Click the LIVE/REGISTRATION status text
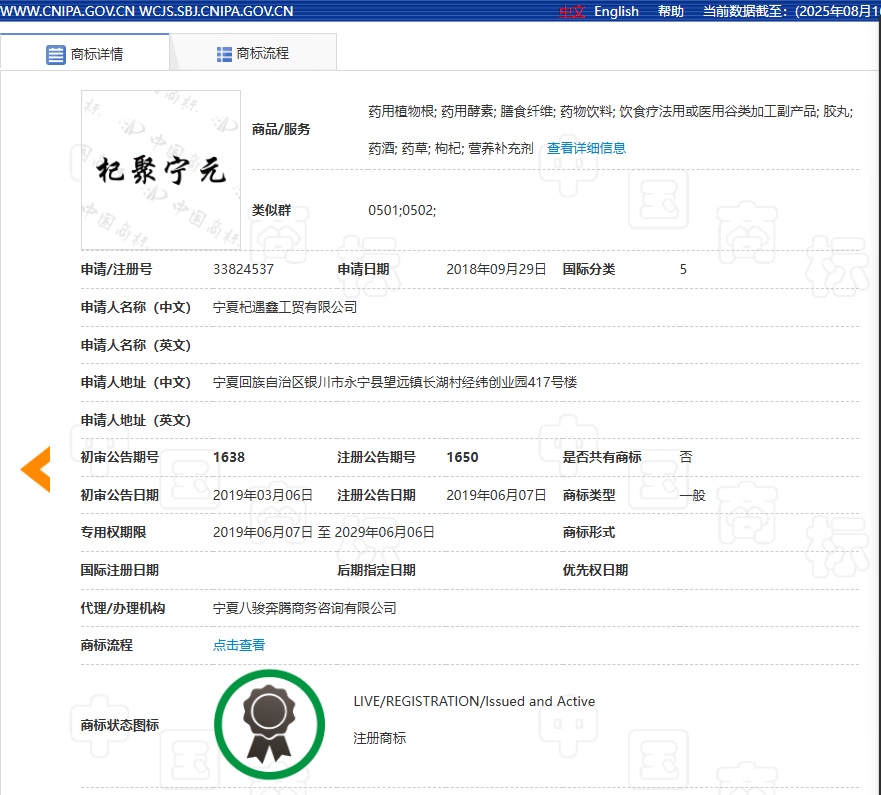 [x=474, y=701]
